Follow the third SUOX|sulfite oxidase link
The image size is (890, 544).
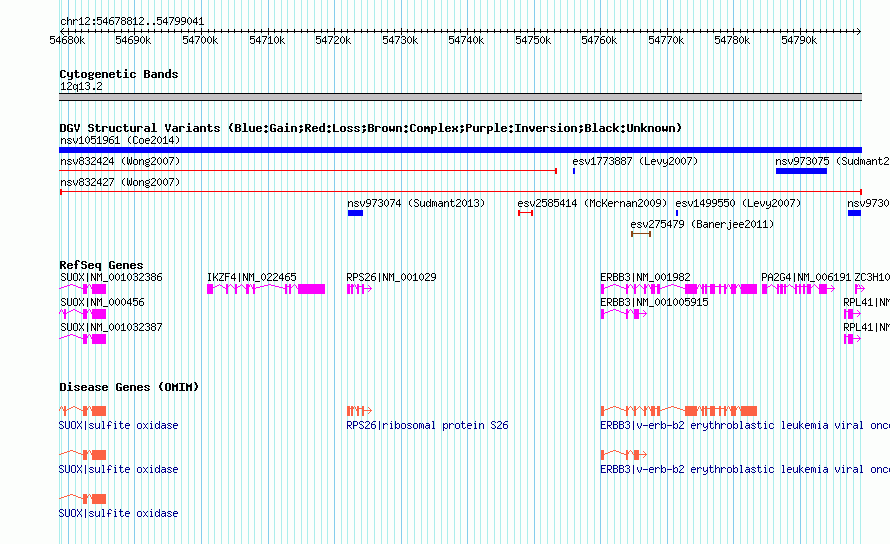[x=118, y=513]
